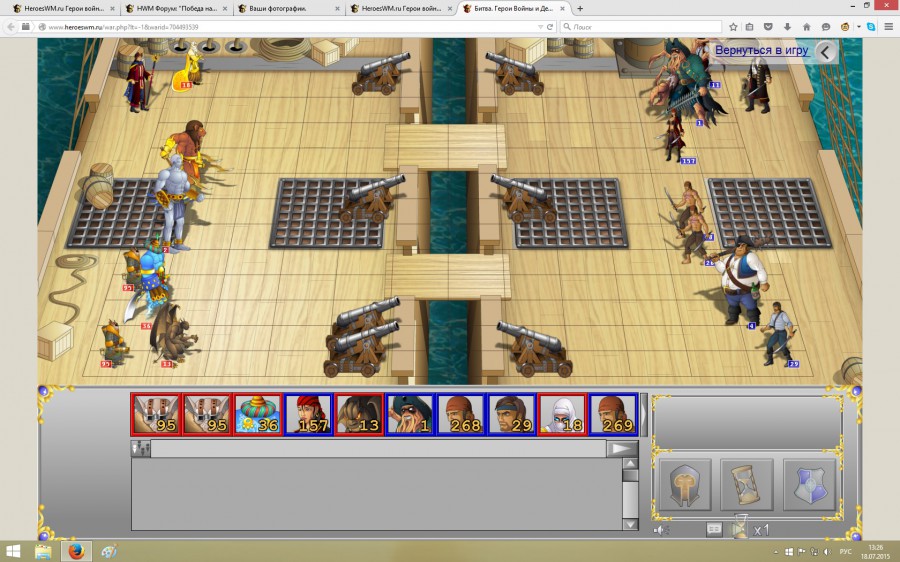Switch to the fourth HeroesWM.ru tab
900x562 pixels.
(x=401, y=9)
